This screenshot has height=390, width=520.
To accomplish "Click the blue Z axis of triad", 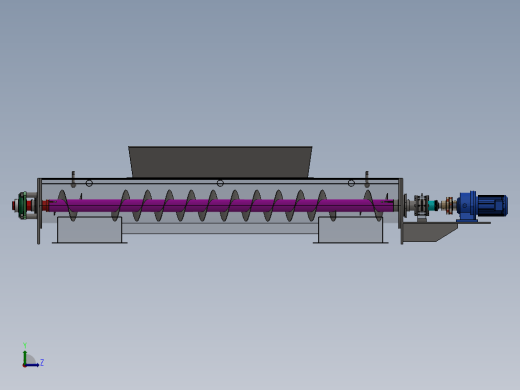I will 32,365.
